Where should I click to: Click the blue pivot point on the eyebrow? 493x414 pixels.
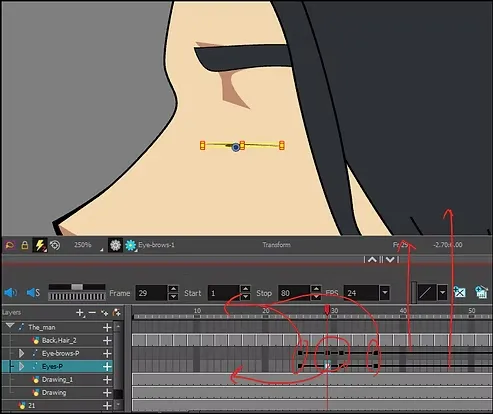(x=236, y=147)
